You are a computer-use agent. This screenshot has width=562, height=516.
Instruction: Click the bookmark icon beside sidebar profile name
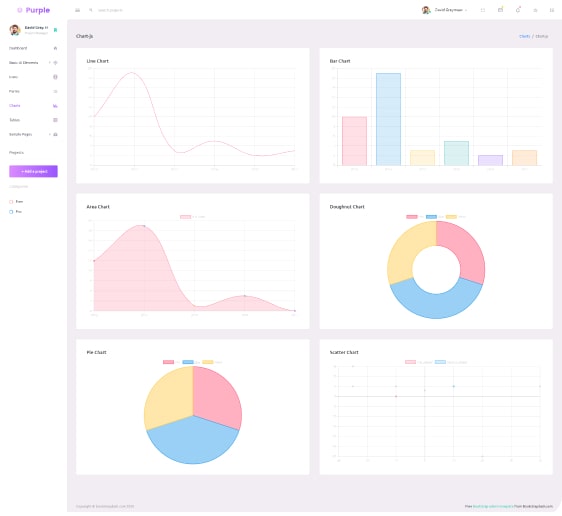click(55, 30)
